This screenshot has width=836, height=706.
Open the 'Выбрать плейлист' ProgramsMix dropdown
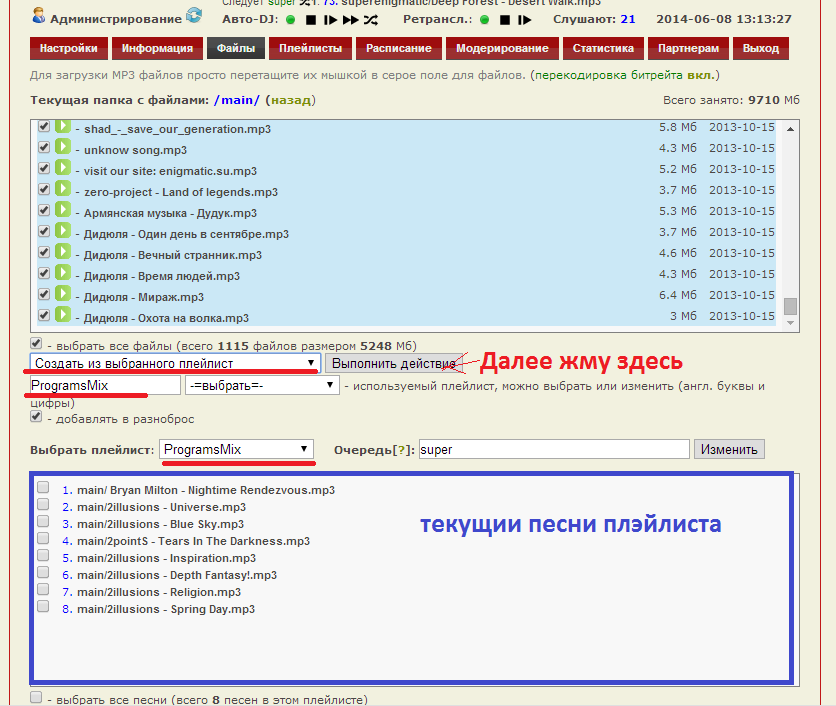point(237,450)
